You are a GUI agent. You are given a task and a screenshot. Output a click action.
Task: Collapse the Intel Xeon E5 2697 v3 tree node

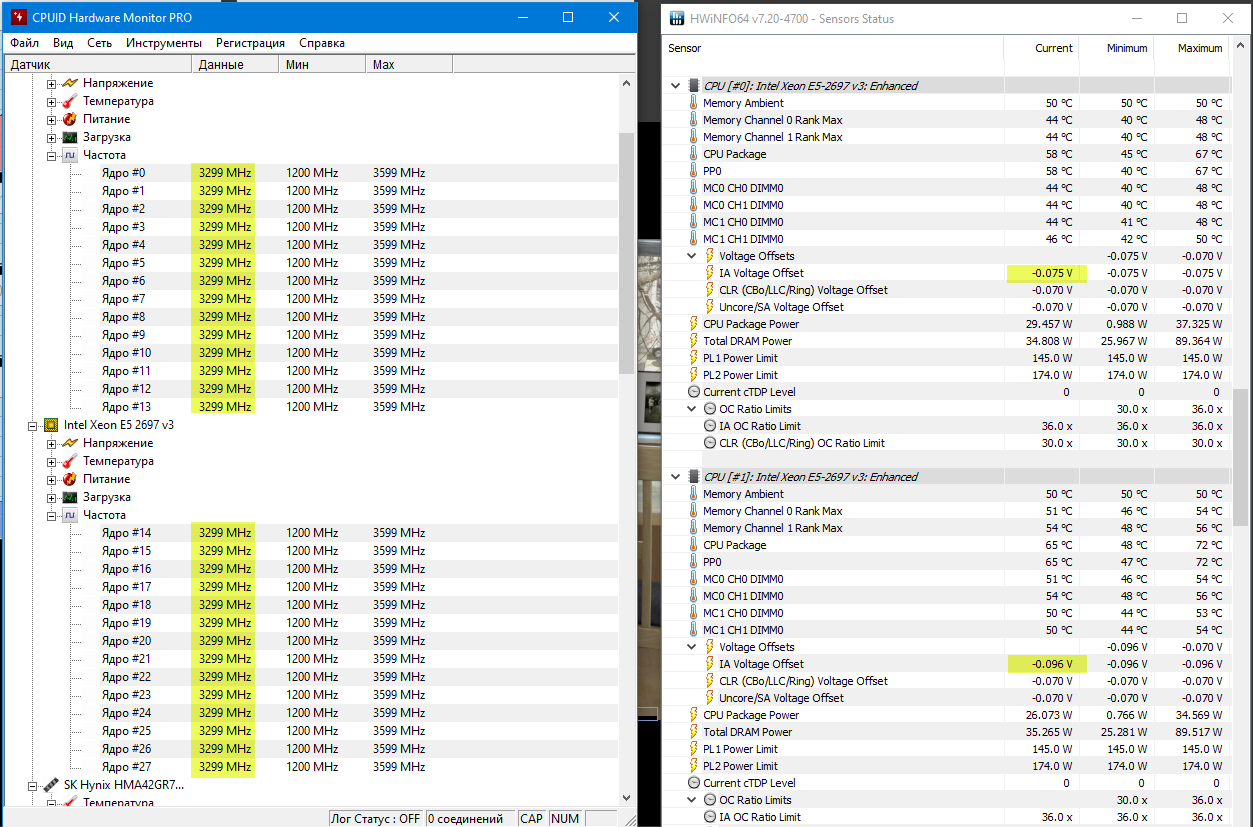coord(33,425)
